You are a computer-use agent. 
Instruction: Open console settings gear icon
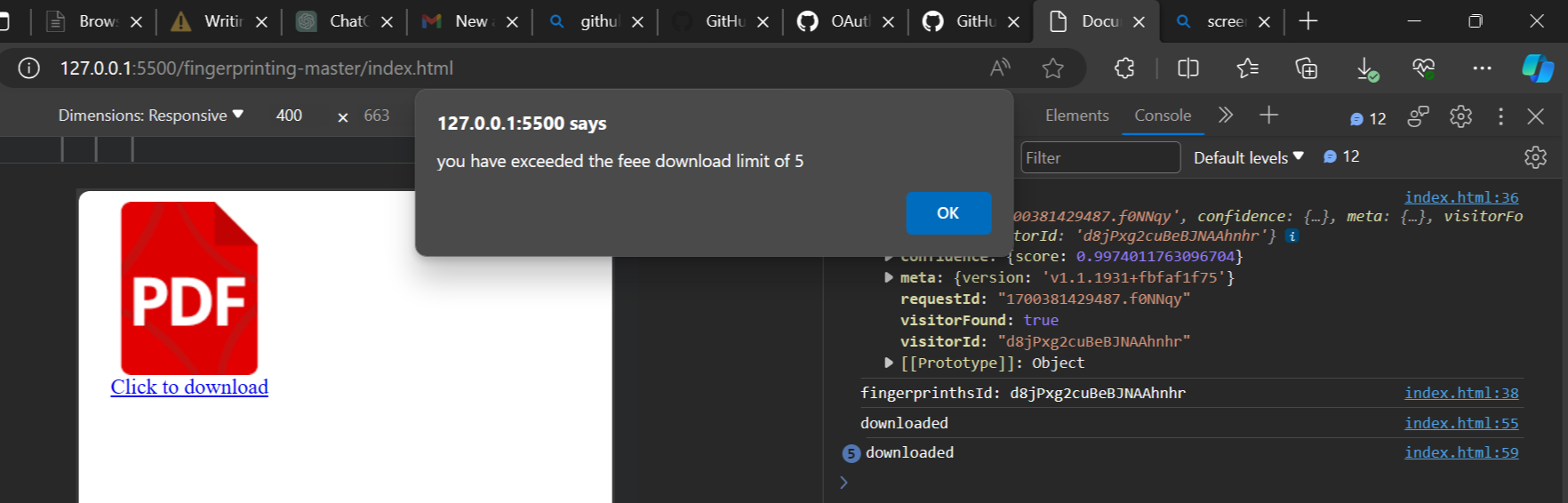(1535, 157)
